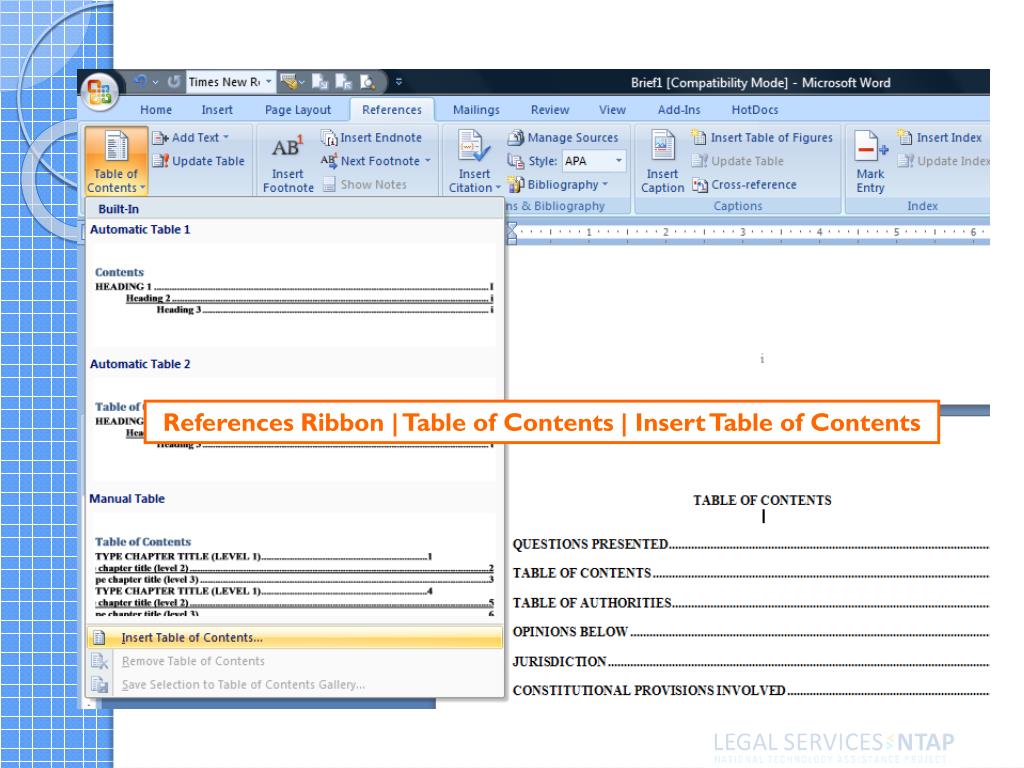Open the Home ribbon tab
1024x768 pixels.
point(156,110)
